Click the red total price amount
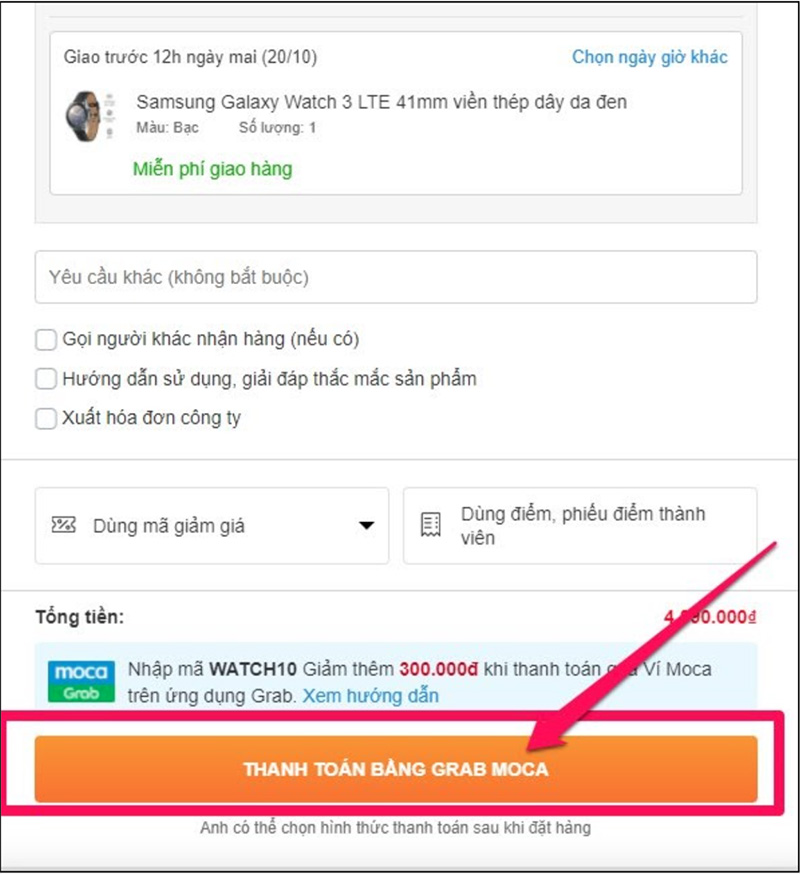The width and height of the screenshot is (800, 874). coord(710,617)
